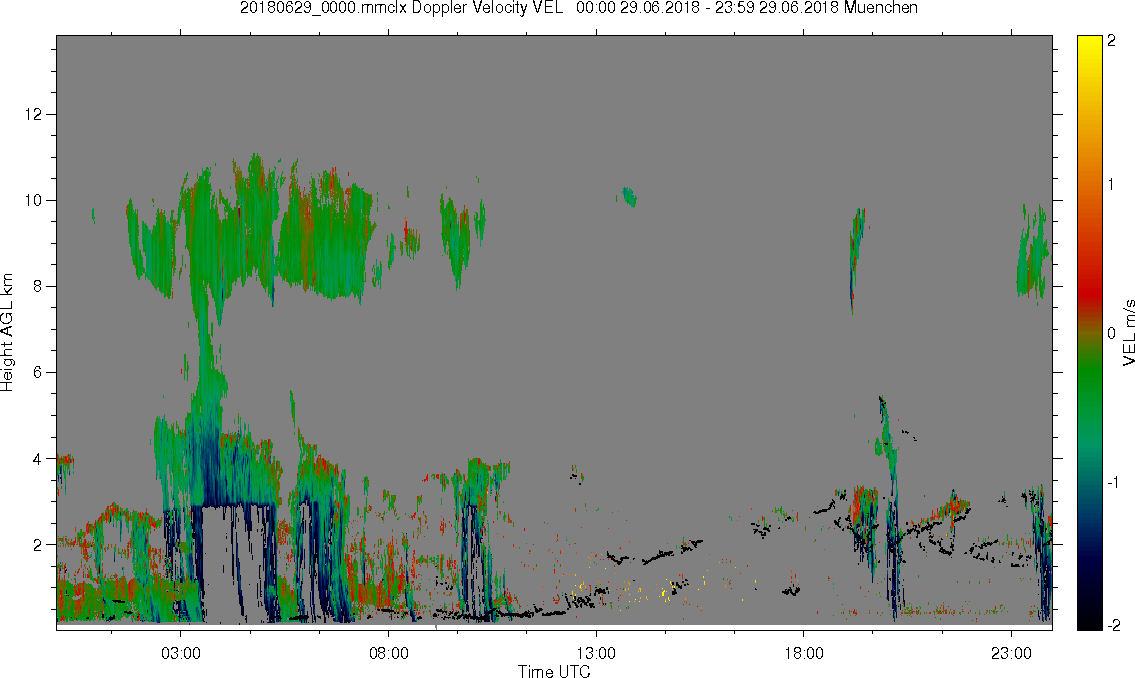Click the 18:00 time tick label

[x=803, y=653]
